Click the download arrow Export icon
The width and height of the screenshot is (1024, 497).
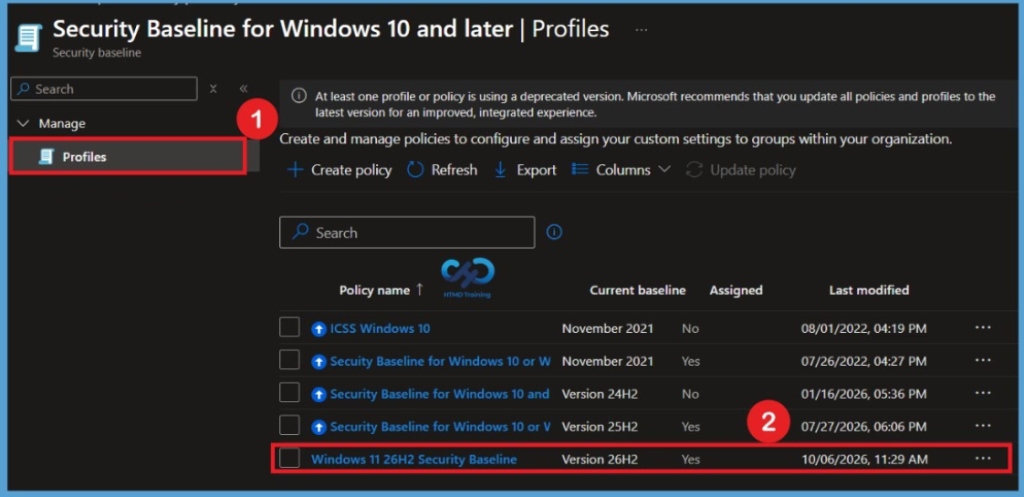coord(500,170)
